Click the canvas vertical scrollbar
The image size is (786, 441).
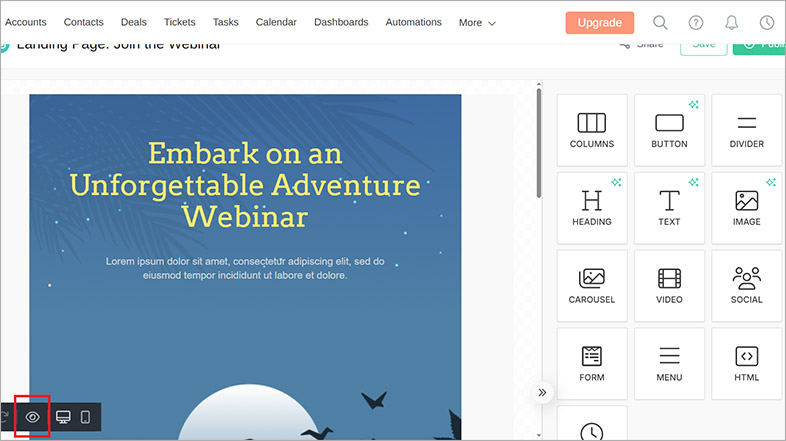coord(539,143)
